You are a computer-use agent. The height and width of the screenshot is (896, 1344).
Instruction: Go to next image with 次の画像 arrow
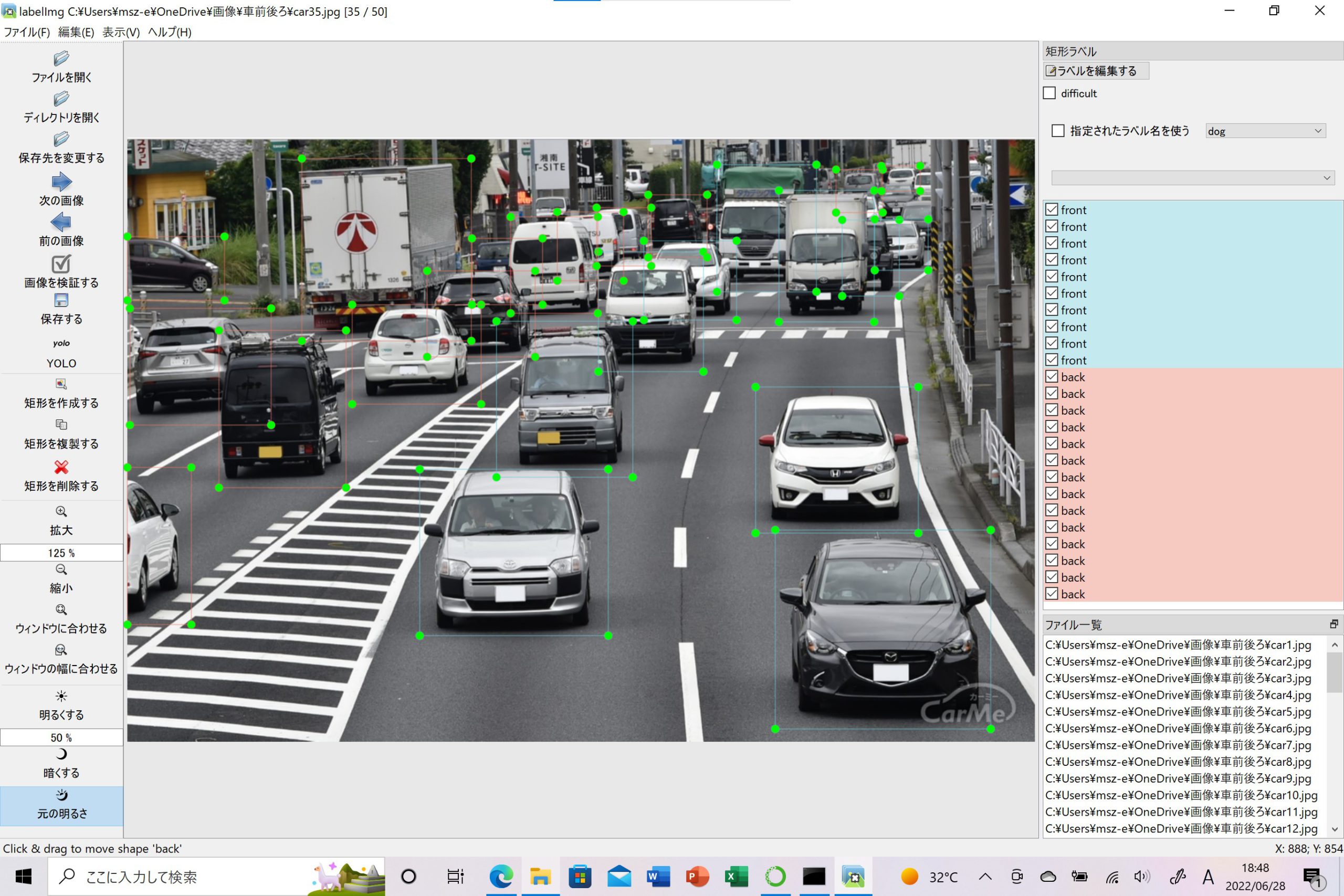(61, 183)
